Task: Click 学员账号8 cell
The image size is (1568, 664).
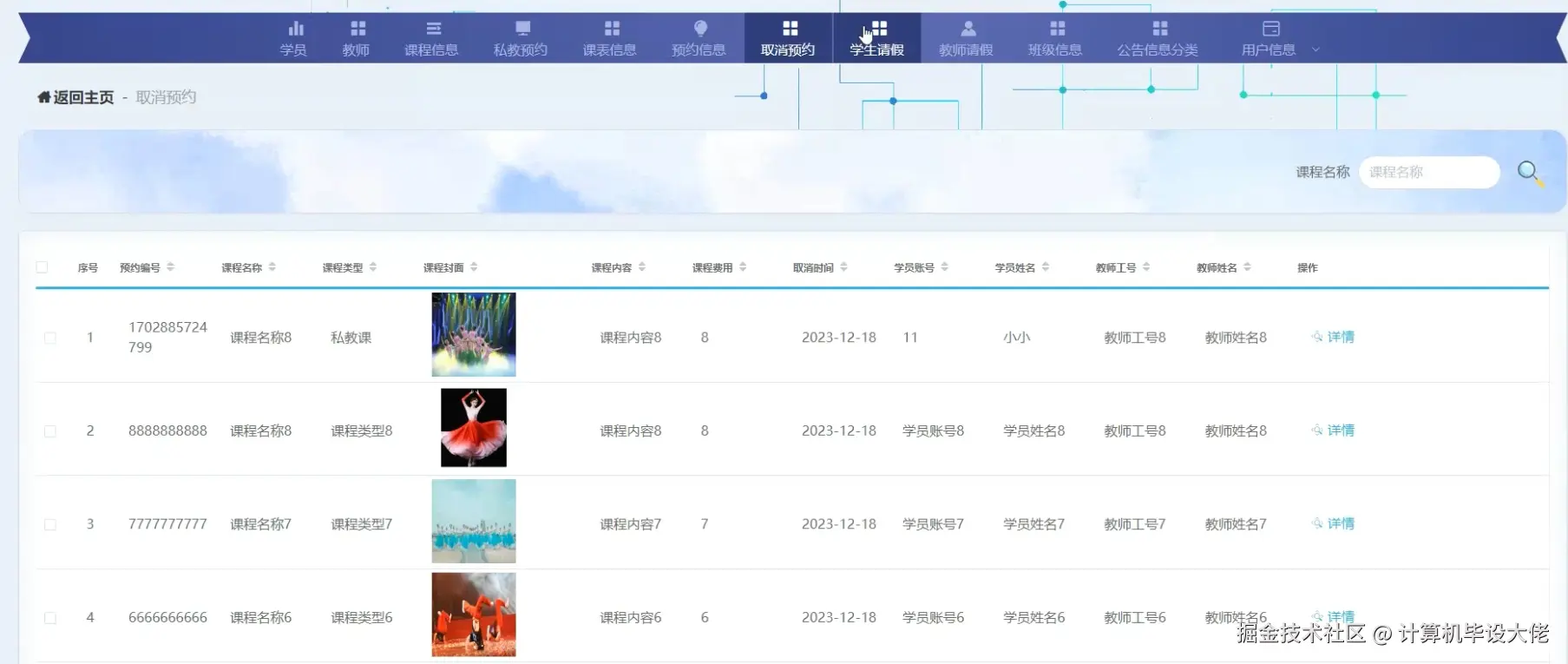Action: [934, 431]
